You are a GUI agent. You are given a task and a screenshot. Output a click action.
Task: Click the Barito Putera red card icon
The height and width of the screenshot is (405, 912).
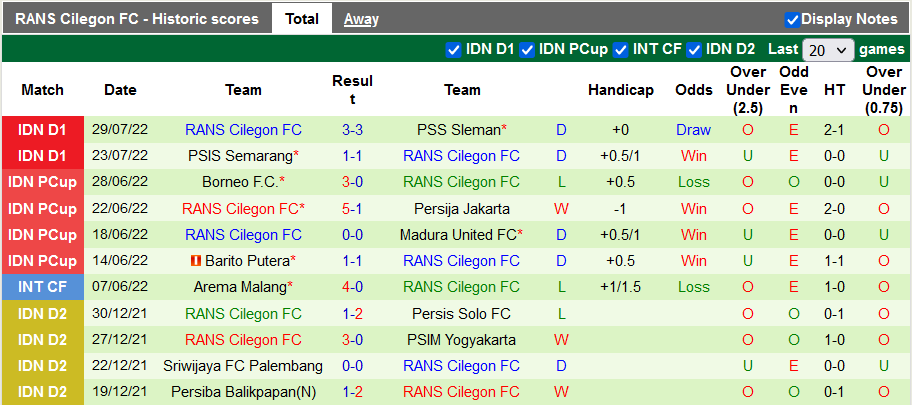pyautogui.click(x=197, y=261)
